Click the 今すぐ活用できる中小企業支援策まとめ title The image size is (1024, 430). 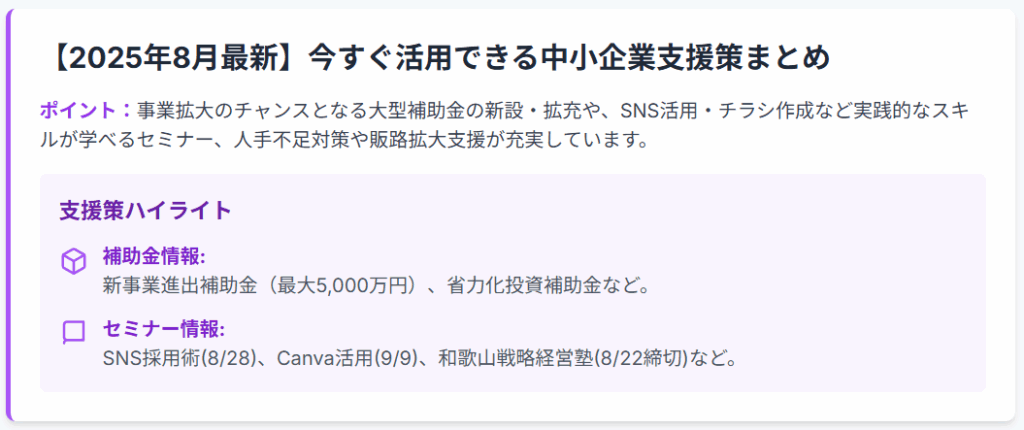pyautogui.click(x=568, y=59)
